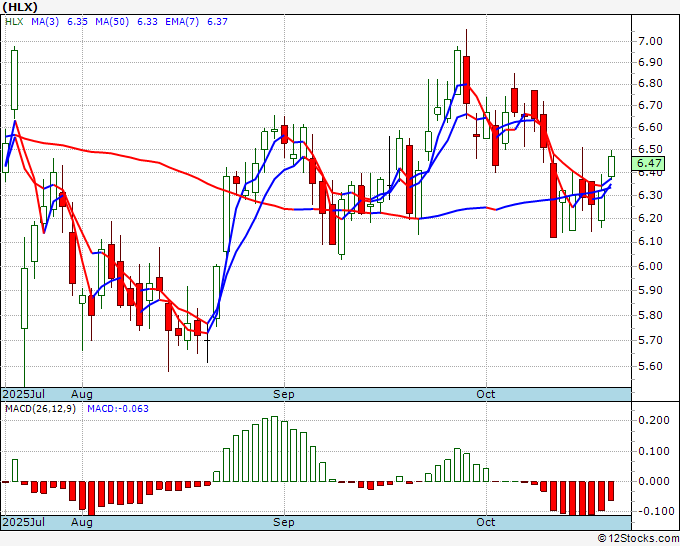Click the MA(50) legend label
Screen dimensions: 680x546
click(112, 22)
